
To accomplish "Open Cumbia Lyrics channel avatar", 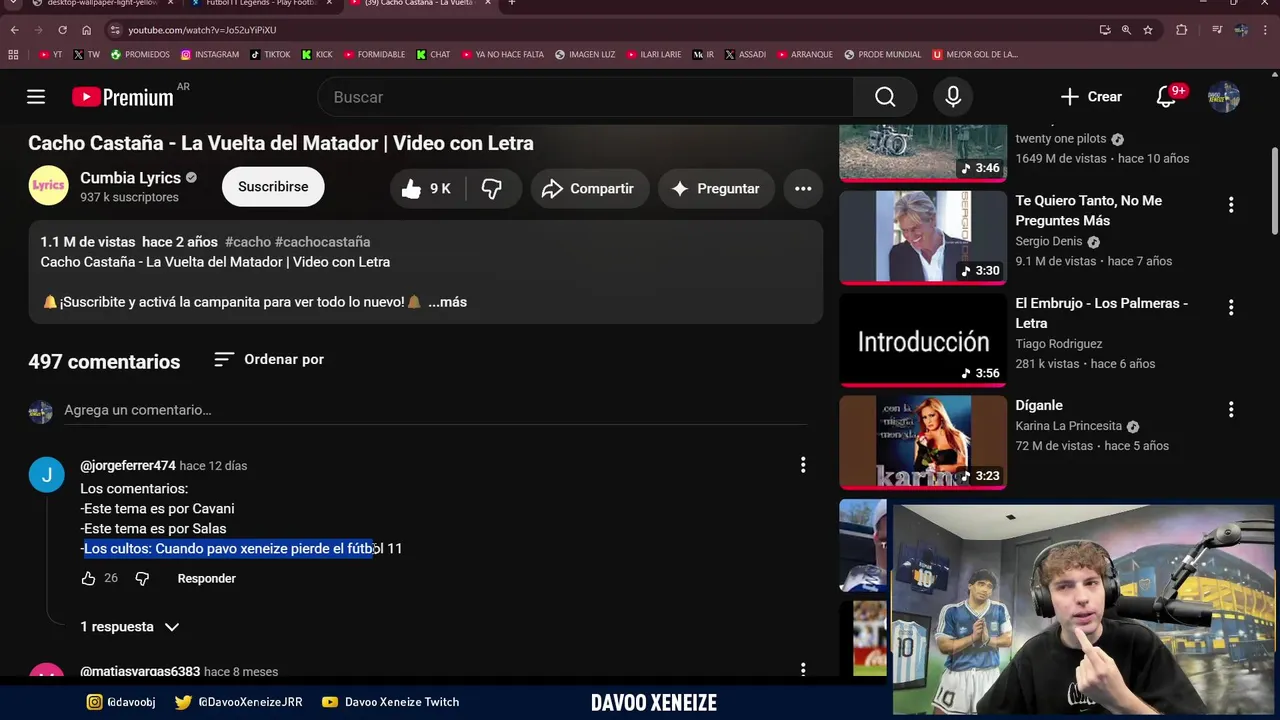I will 48,186.
